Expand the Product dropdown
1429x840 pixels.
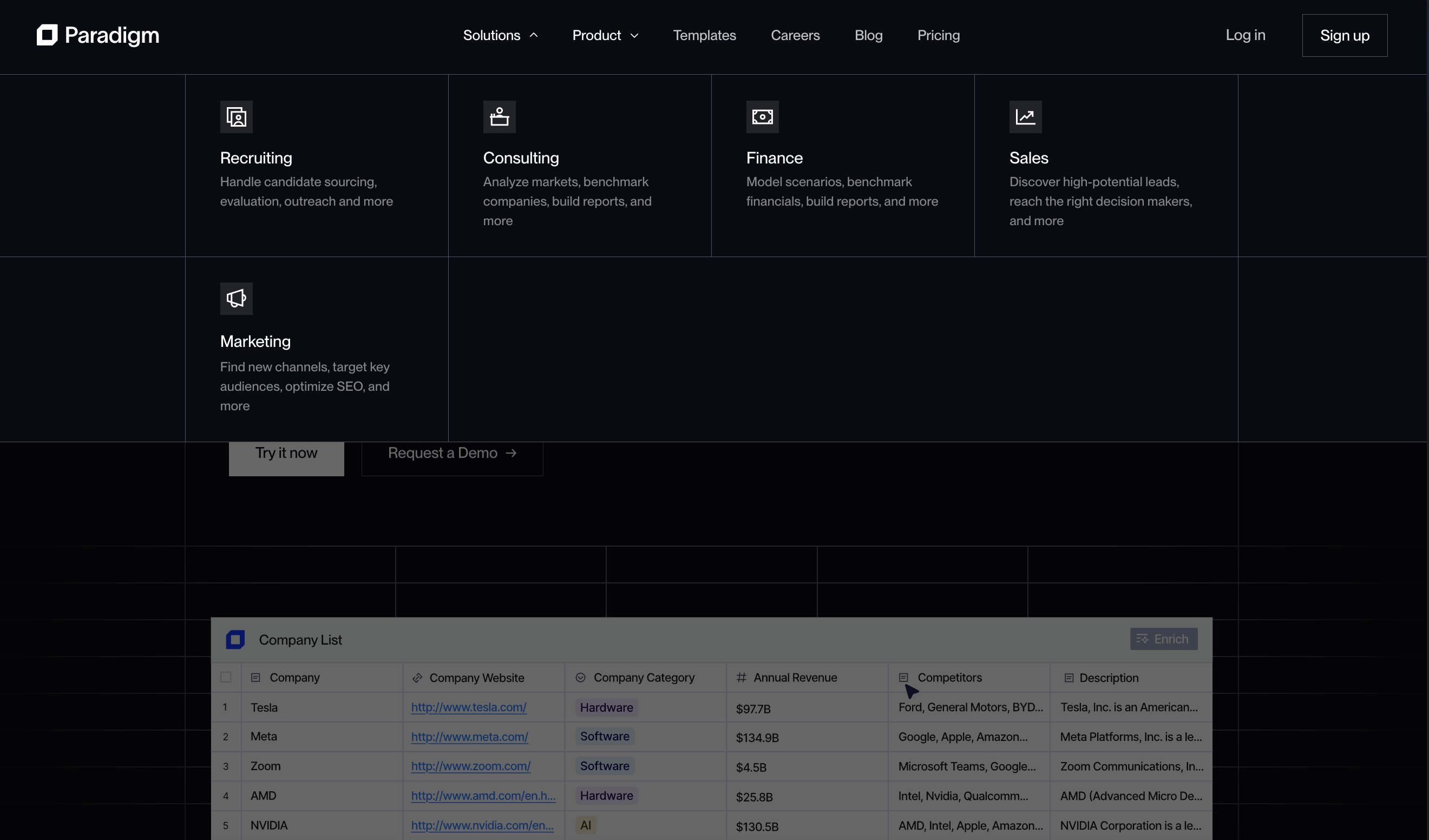point(605,35)
